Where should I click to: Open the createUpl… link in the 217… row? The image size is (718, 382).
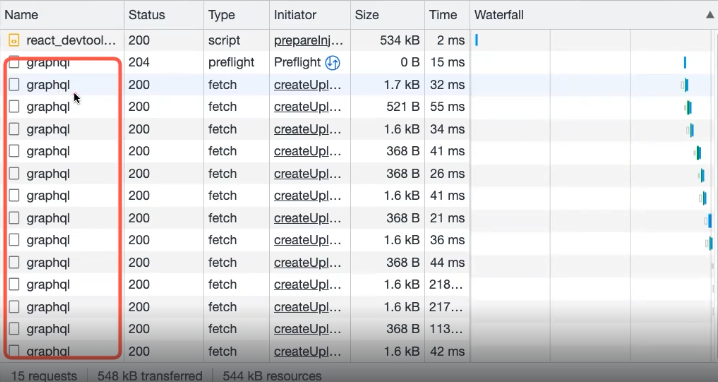pos(308,307)
